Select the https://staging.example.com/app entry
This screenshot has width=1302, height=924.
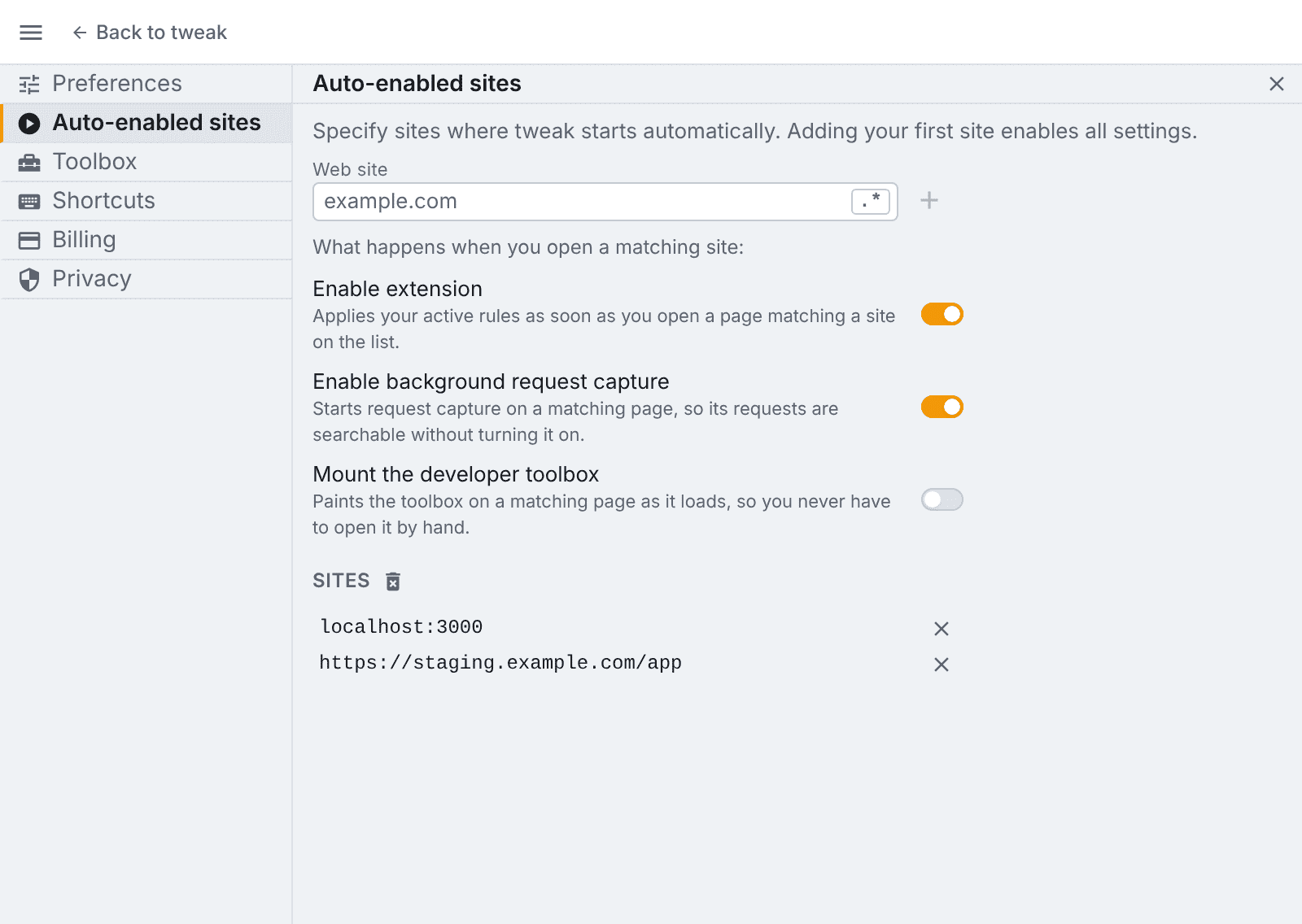[500, 663]
